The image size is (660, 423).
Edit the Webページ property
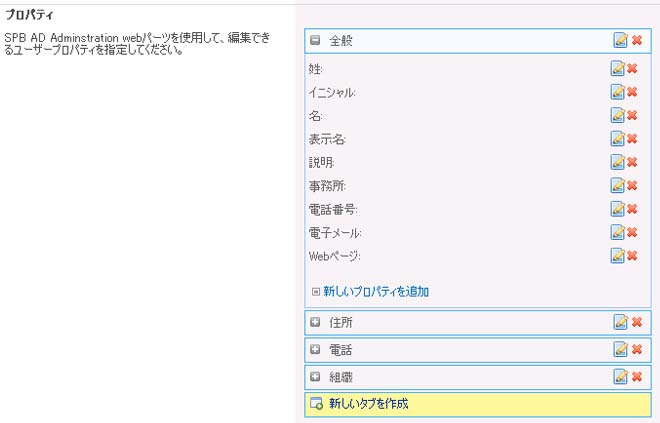[x=617, y=255]
